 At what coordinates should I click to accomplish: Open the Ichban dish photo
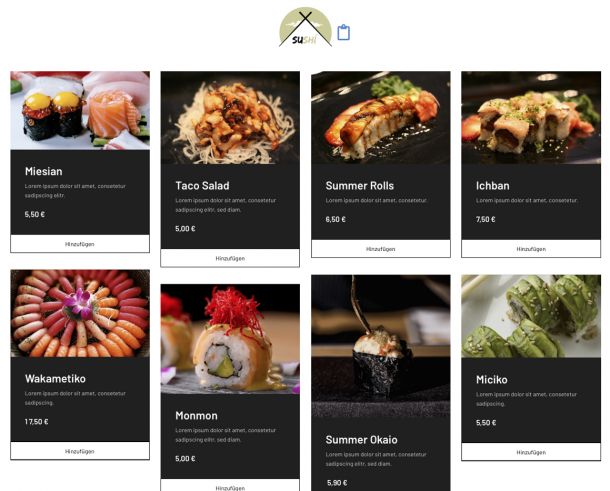[531, 117]
